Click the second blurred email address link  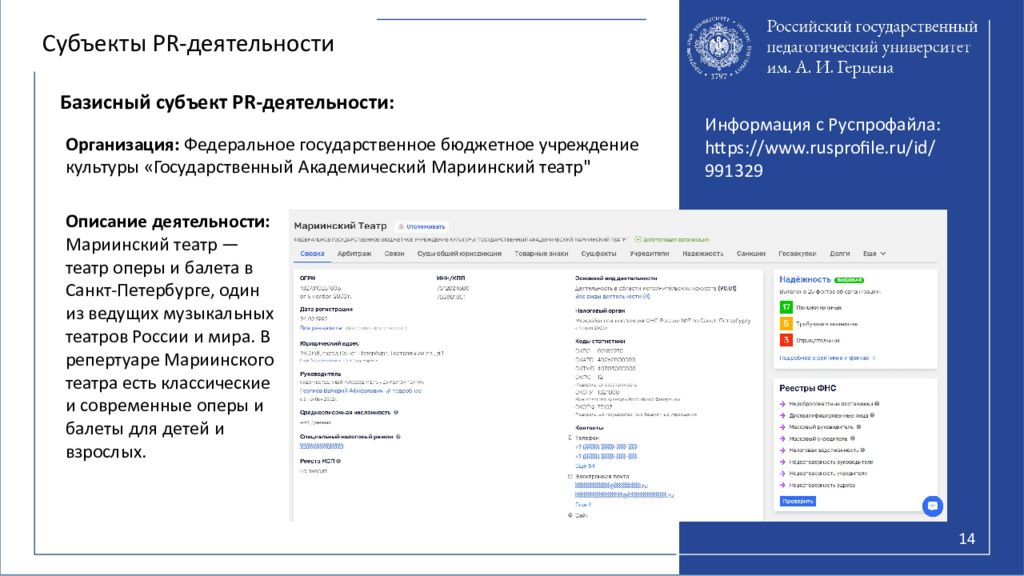pyautogui.click(x=624, y=495)
